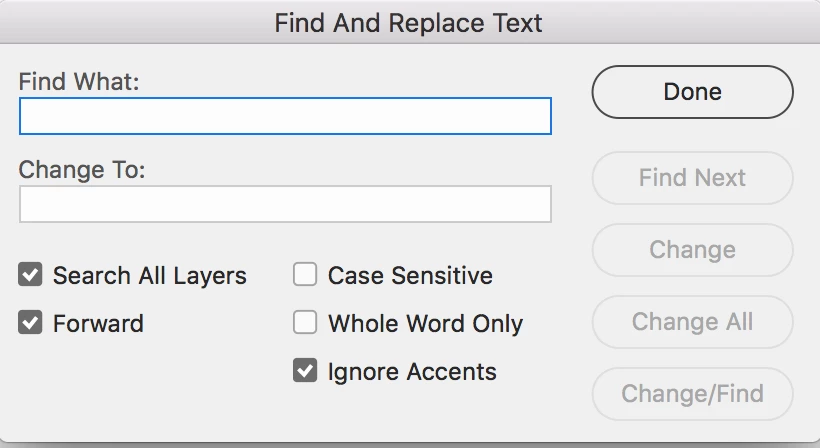Click the Change button
Image resolution: width=820 pixels, height=448 pixels.
click(692, 250)
